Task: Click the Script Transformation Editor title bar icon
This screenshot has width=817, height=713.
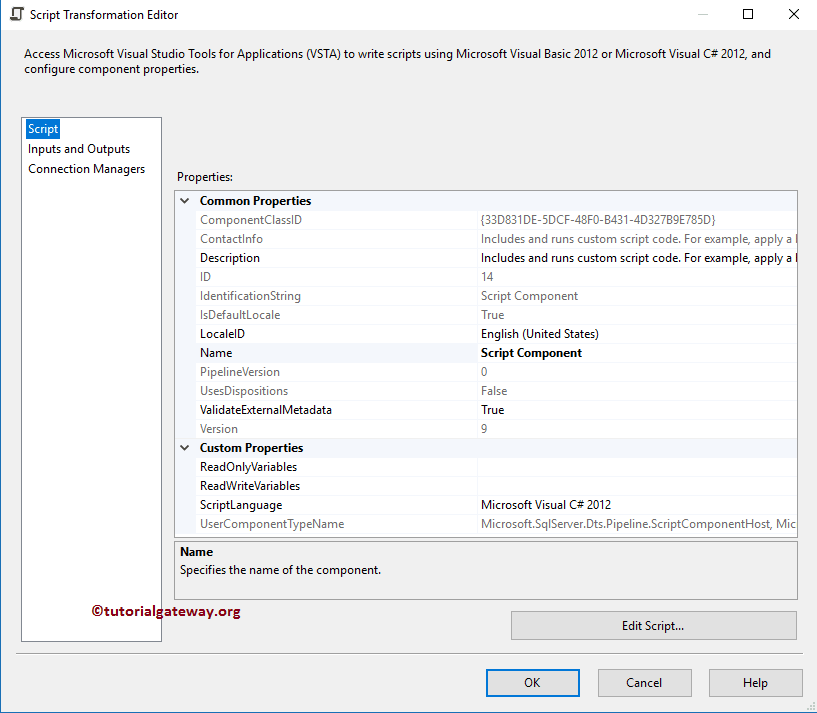Action: [x=14, y=14]
